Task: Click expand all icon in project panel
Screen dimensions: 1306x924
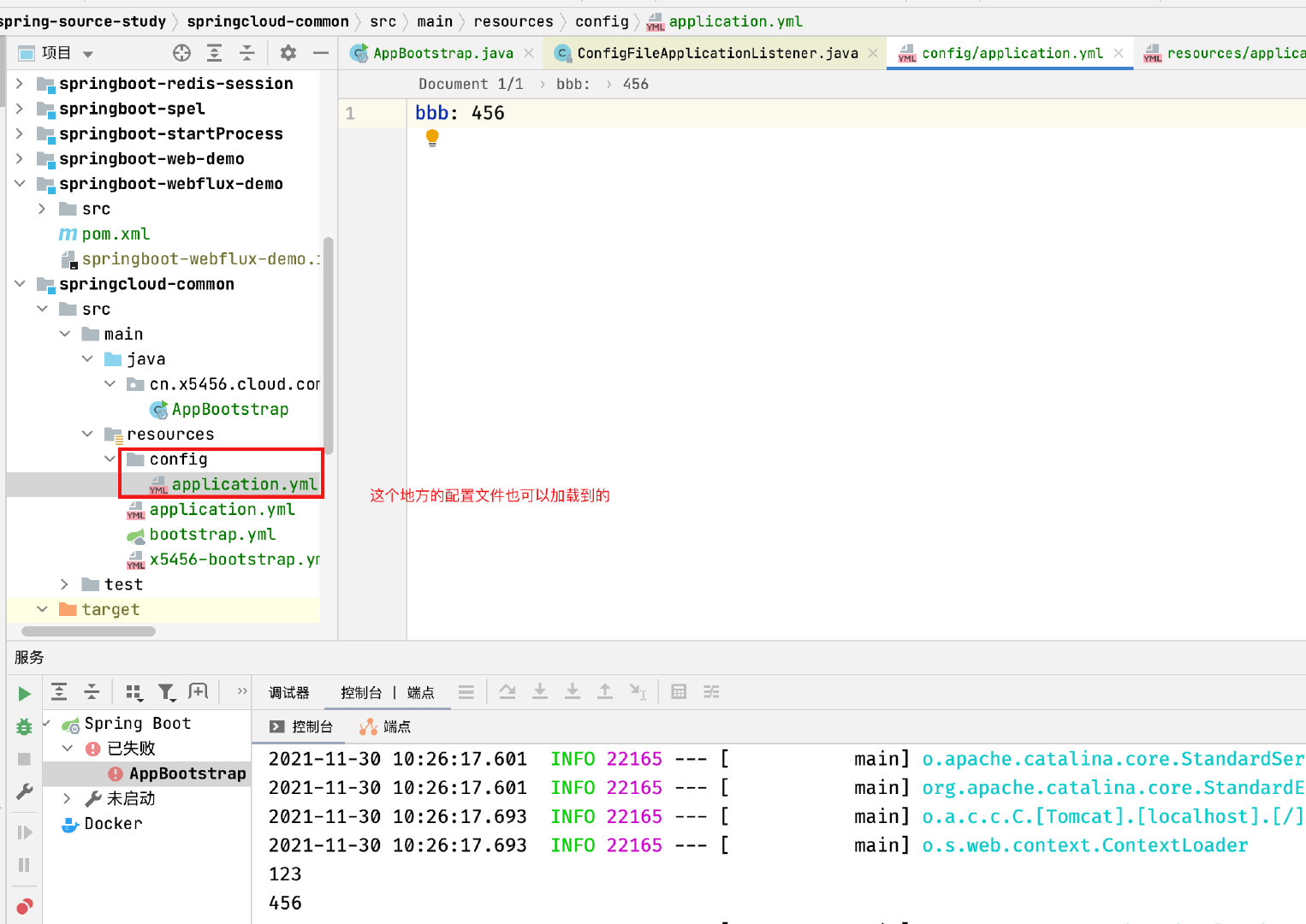Action: (215, 53)
